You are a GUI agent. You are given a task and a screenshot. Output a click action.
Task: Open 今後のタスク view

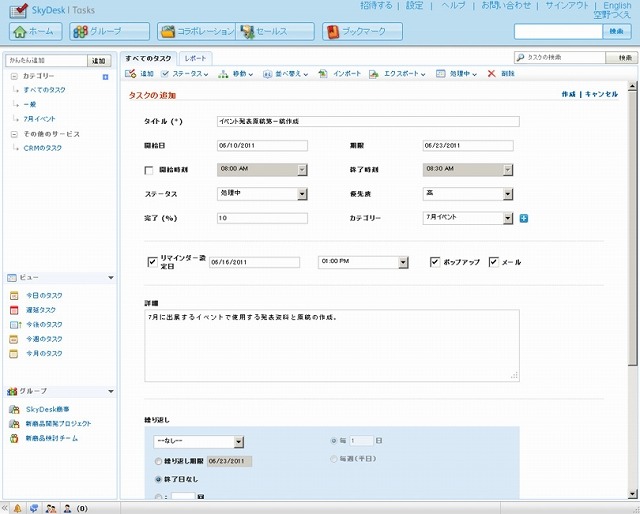(44, 325)
